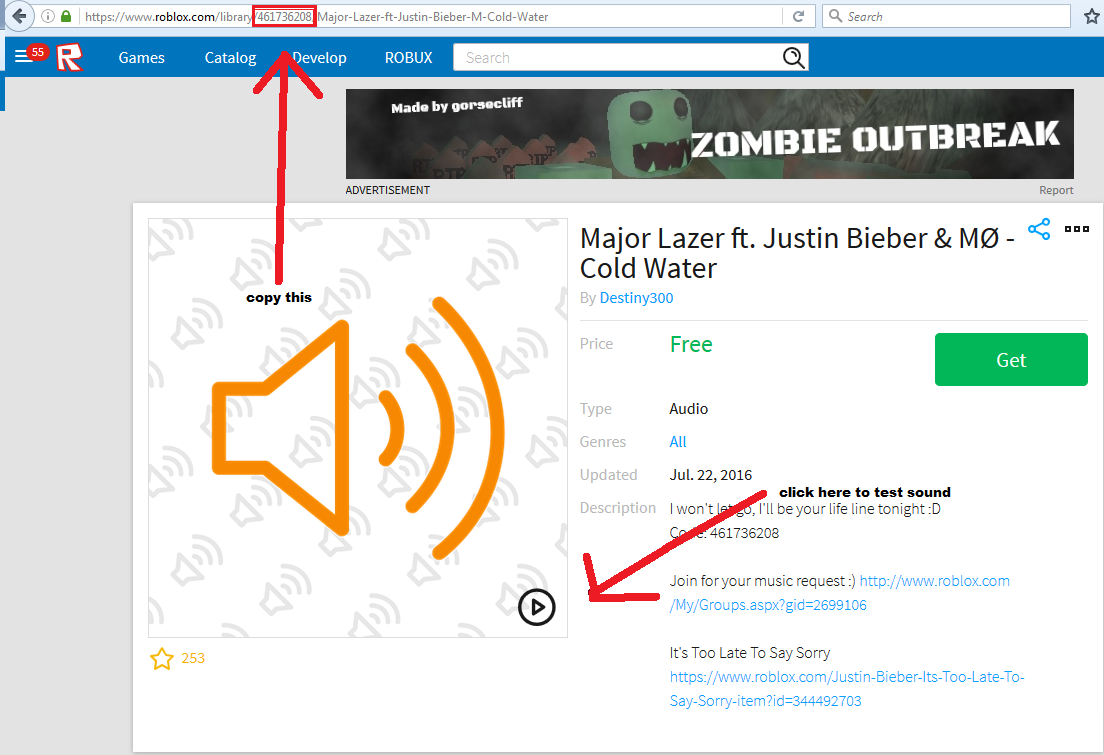
Task: Play the audio preview button
Action: point(537,607)
